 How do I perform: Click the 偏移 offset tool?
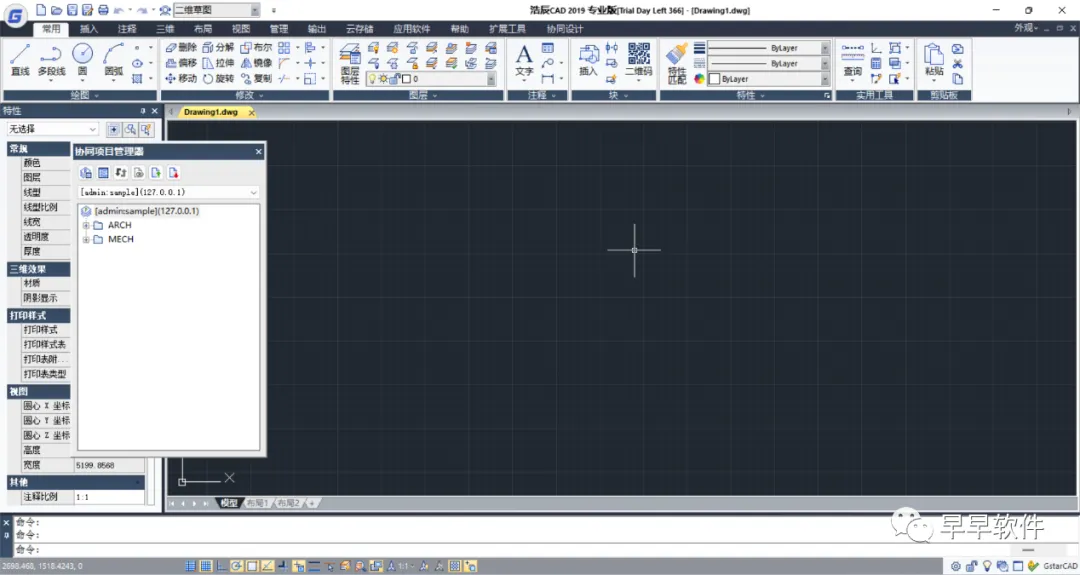pos(181,63)
